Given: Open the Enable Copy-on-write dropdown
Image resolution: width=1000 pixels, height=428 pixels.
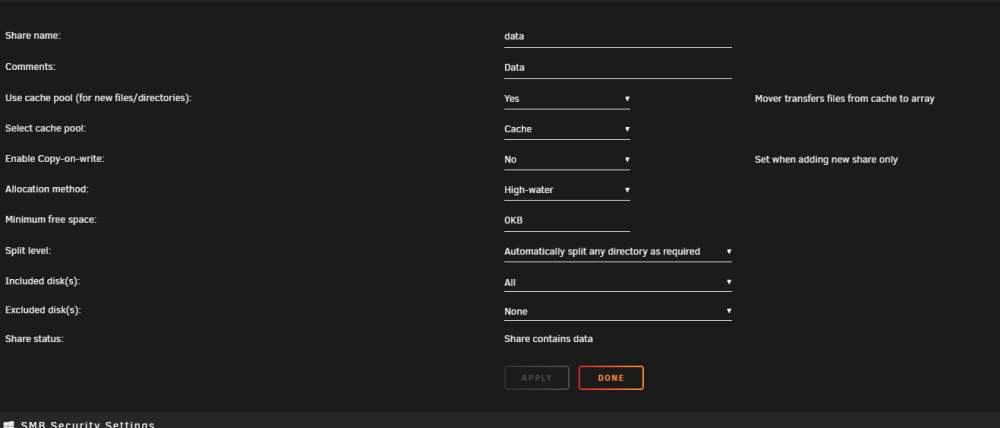Looking at the screenshot, I should pos(566,159).
